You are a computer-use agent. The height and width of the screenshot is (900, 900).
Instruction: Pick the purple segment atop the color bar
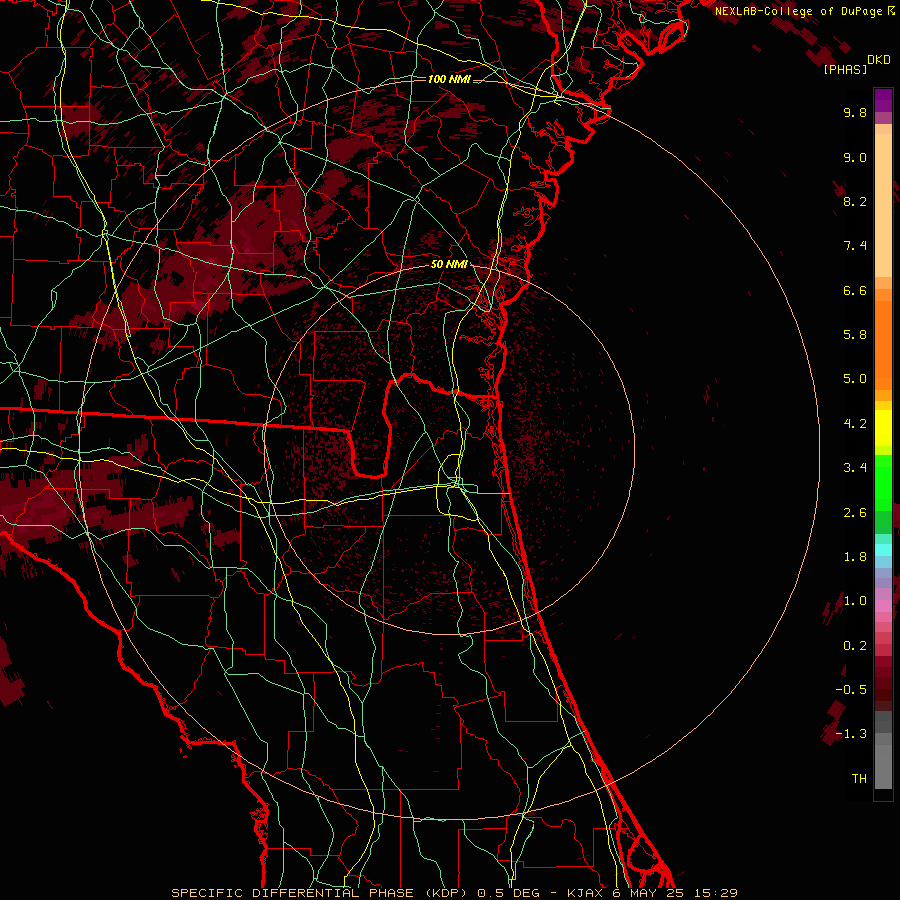click(883, 100)
